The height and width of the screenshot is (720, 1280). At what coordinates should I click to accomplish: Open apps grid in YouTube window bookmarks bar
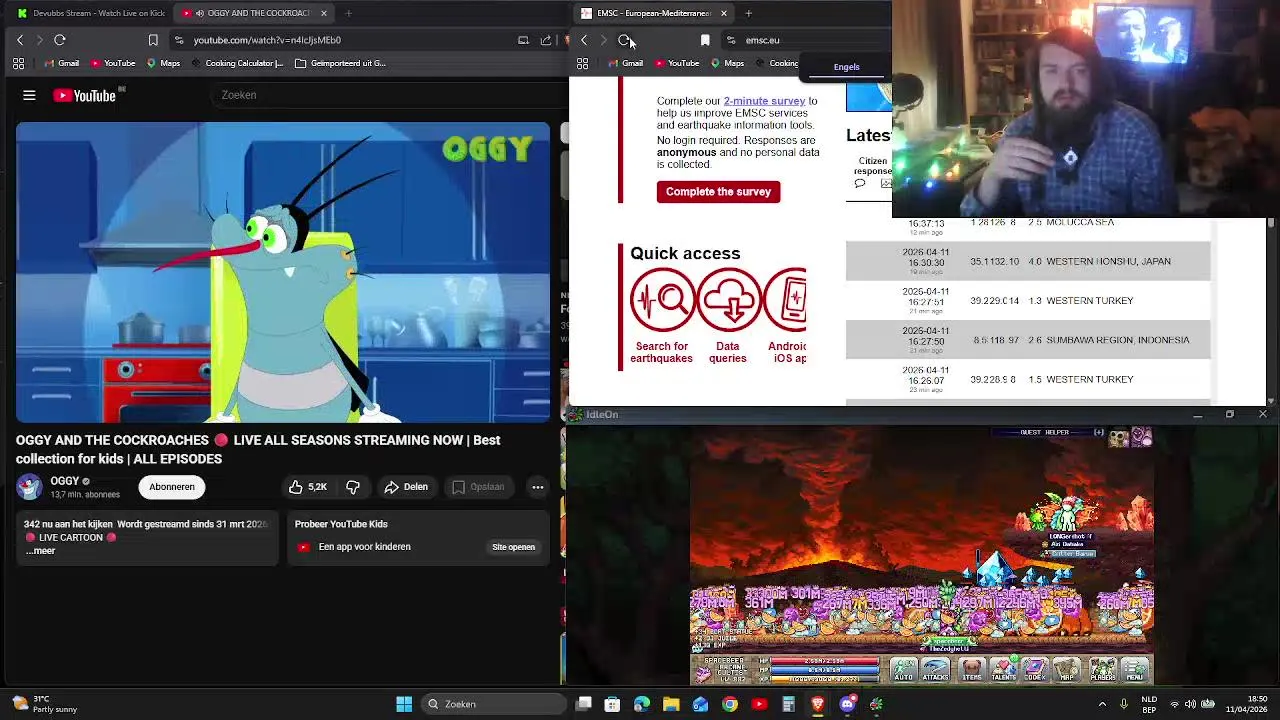18,63
